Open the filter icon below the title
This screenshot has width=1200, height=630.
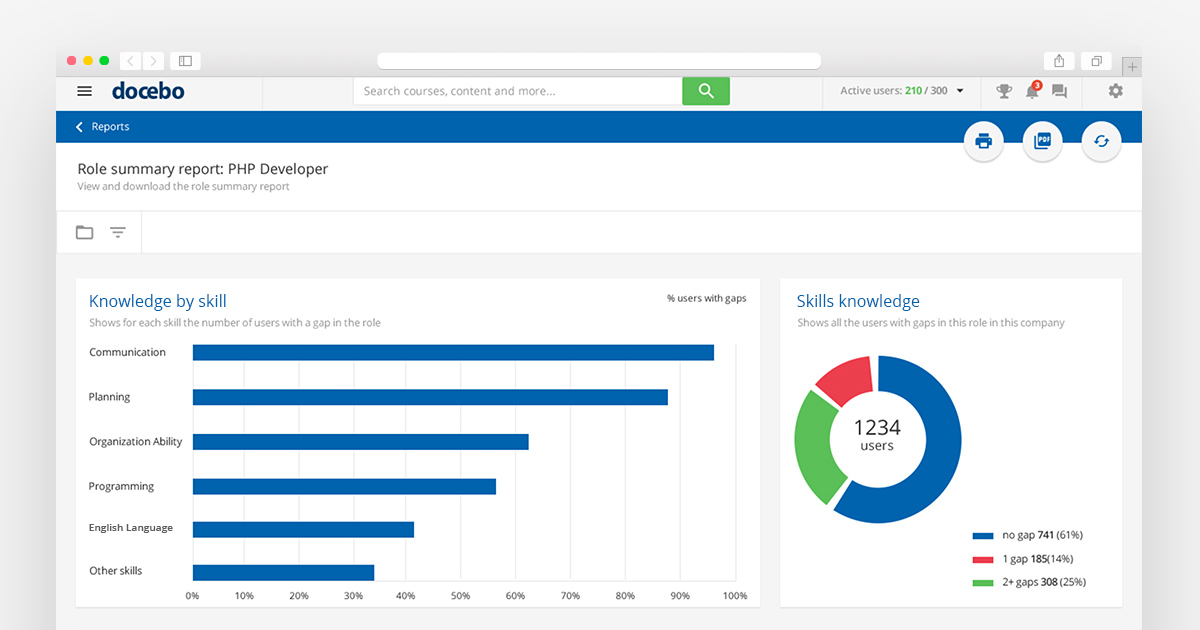[118, 231]
